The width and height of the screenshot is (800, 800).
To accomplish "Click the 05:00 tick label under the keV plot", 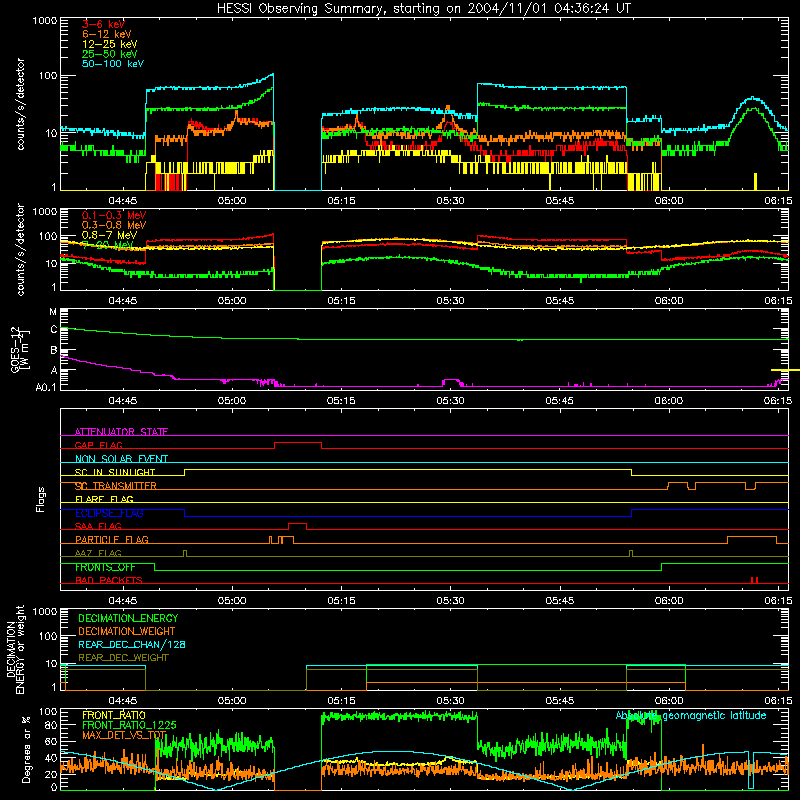I will [232, 201].
